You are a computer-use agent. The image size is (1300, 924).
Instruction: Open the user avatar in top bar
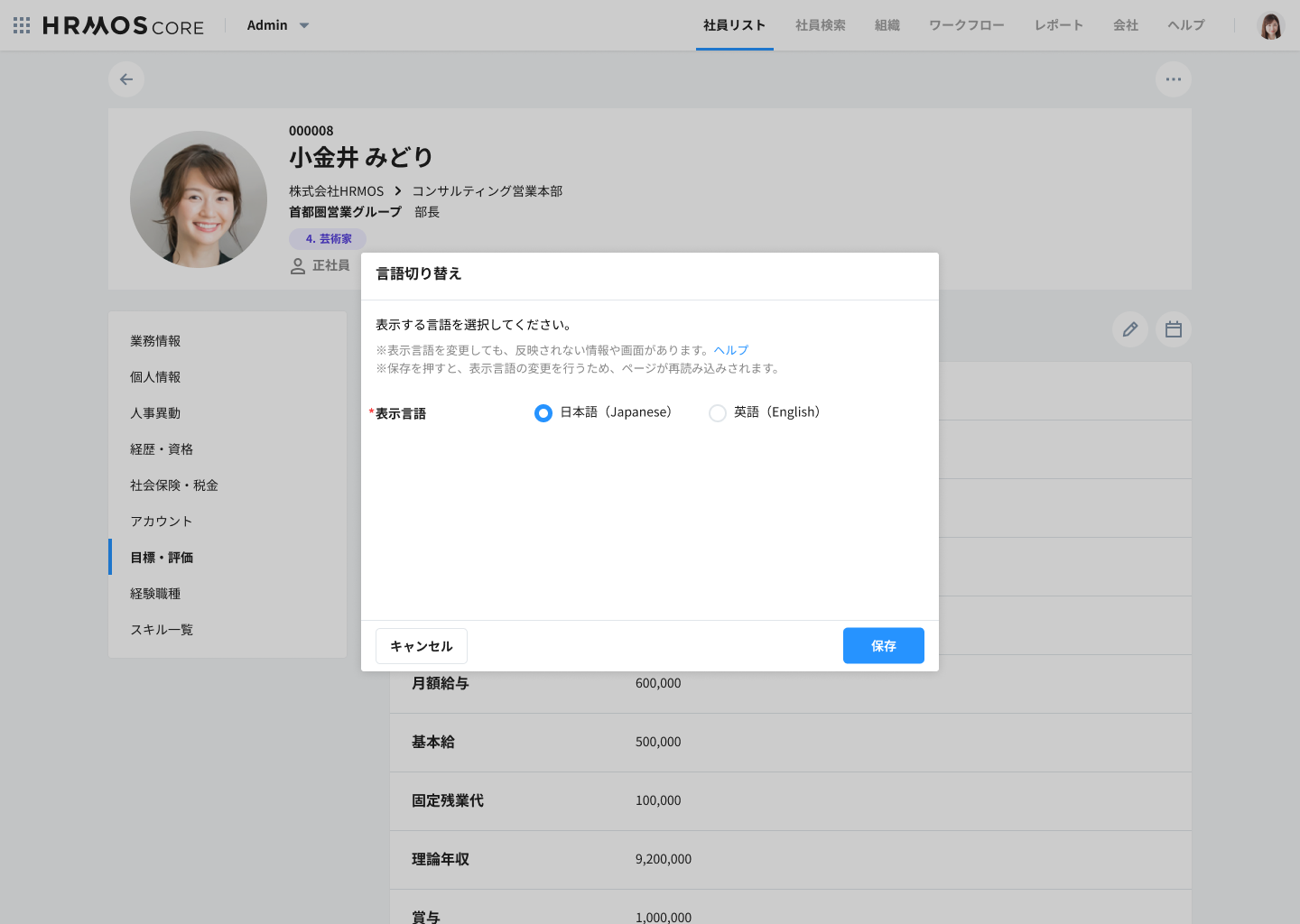pyautogui.click(x=1270, y=25)
